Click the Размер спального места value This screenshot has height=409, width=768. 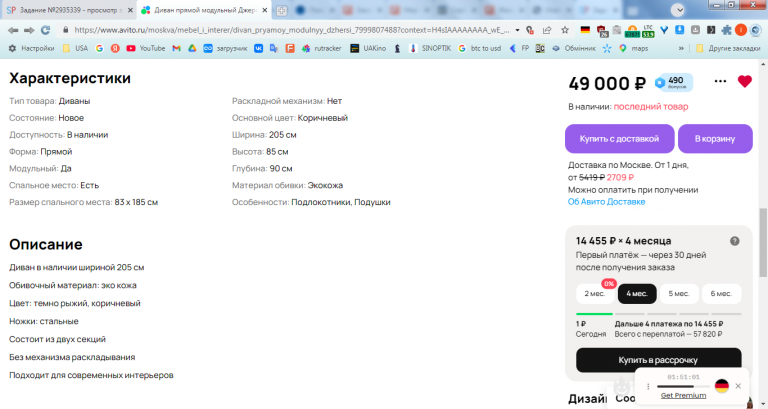pos(136,202)
